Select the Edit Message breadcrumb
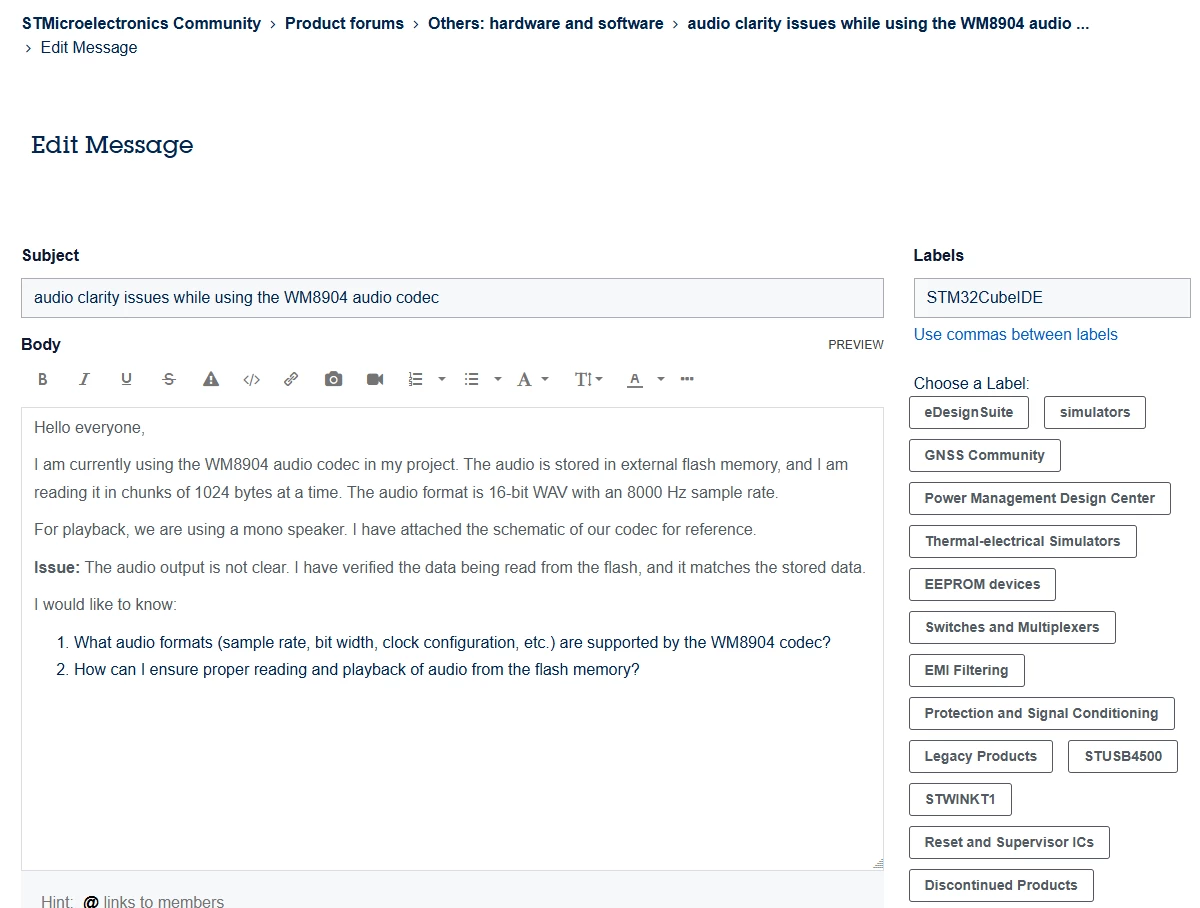The width and height of the screenshot is (1200, 908). (x=89, y=47)
